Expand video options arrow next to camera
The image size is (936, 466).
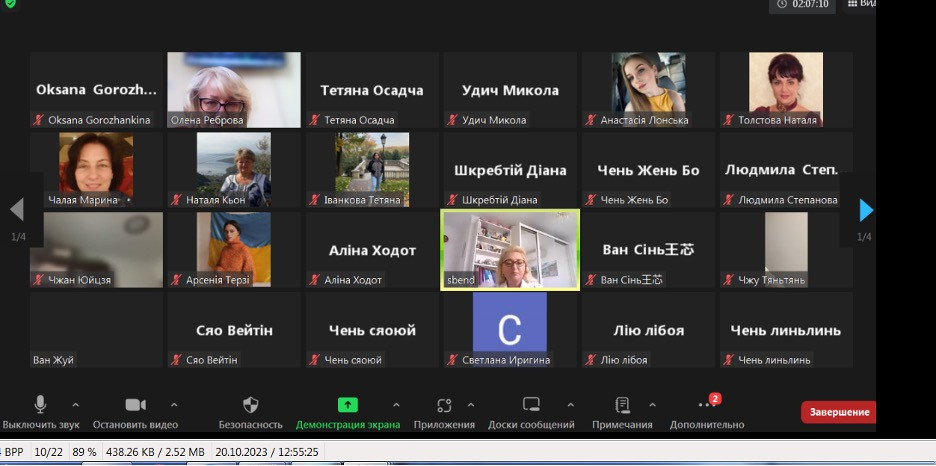tap(174, 405)
